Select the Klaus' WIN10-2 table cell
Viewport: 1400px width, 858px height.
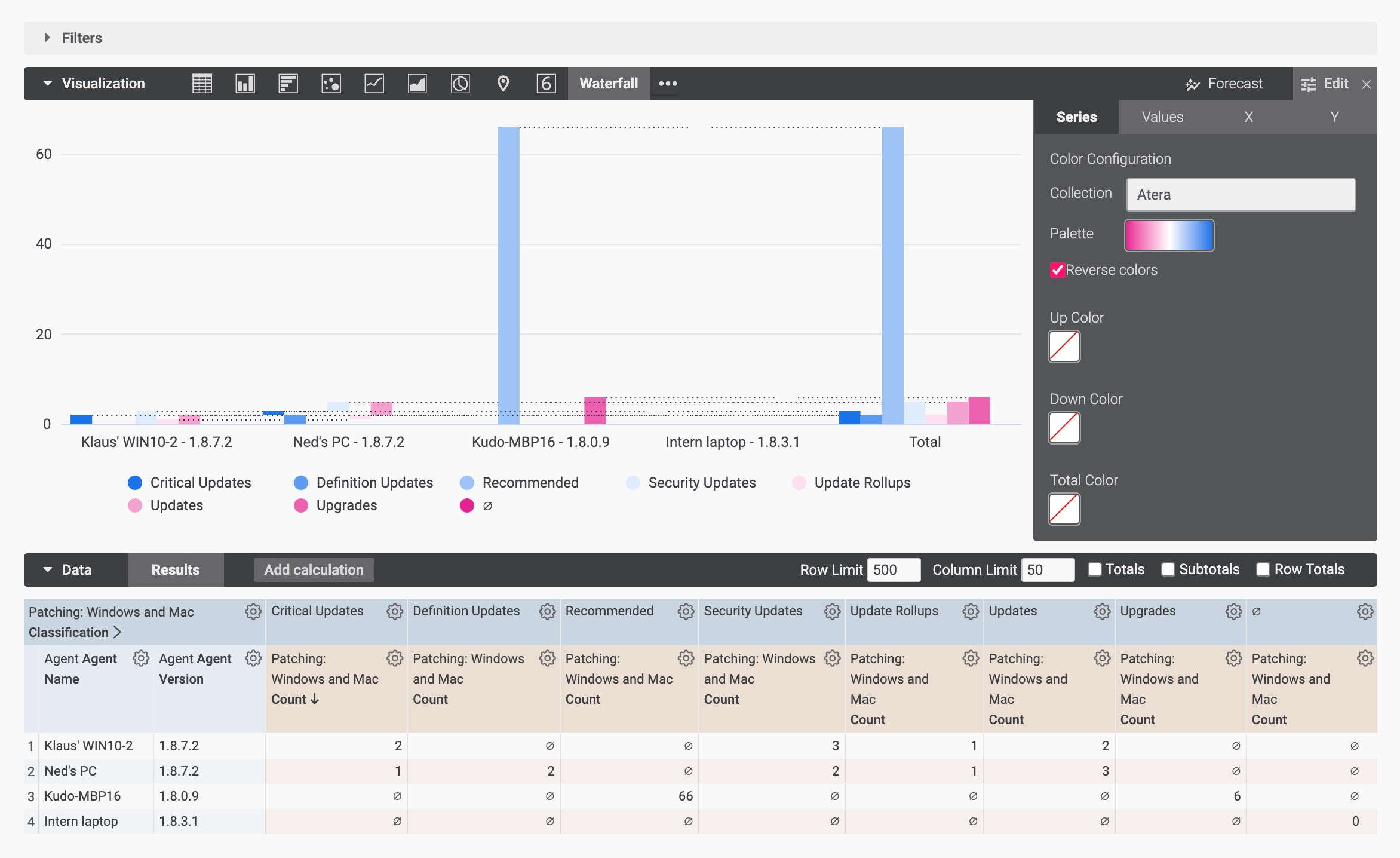click(x=96, y=746)
